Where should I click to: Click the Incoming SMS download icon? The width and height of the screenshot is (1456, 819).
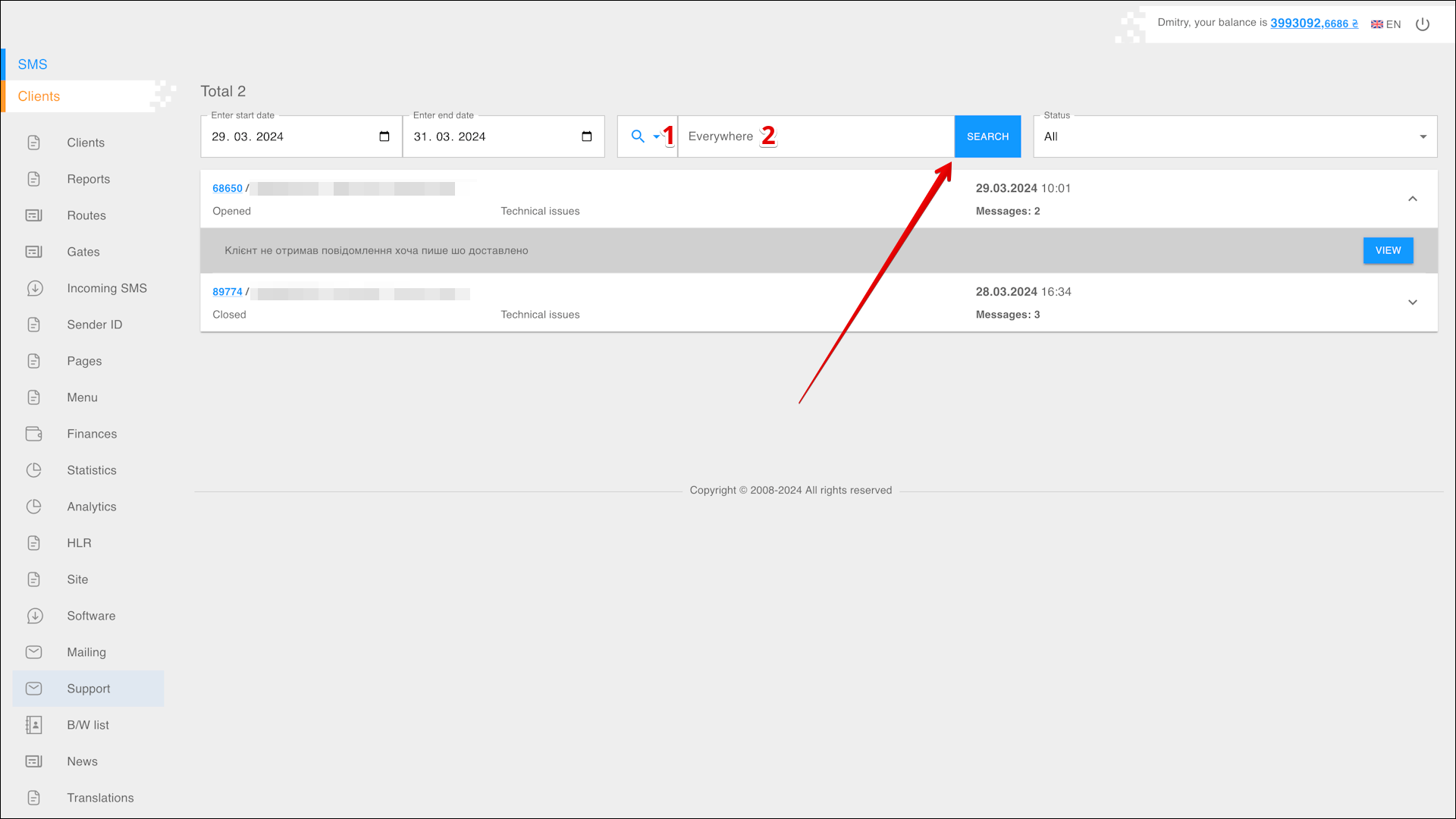click(x=34, y=288)
